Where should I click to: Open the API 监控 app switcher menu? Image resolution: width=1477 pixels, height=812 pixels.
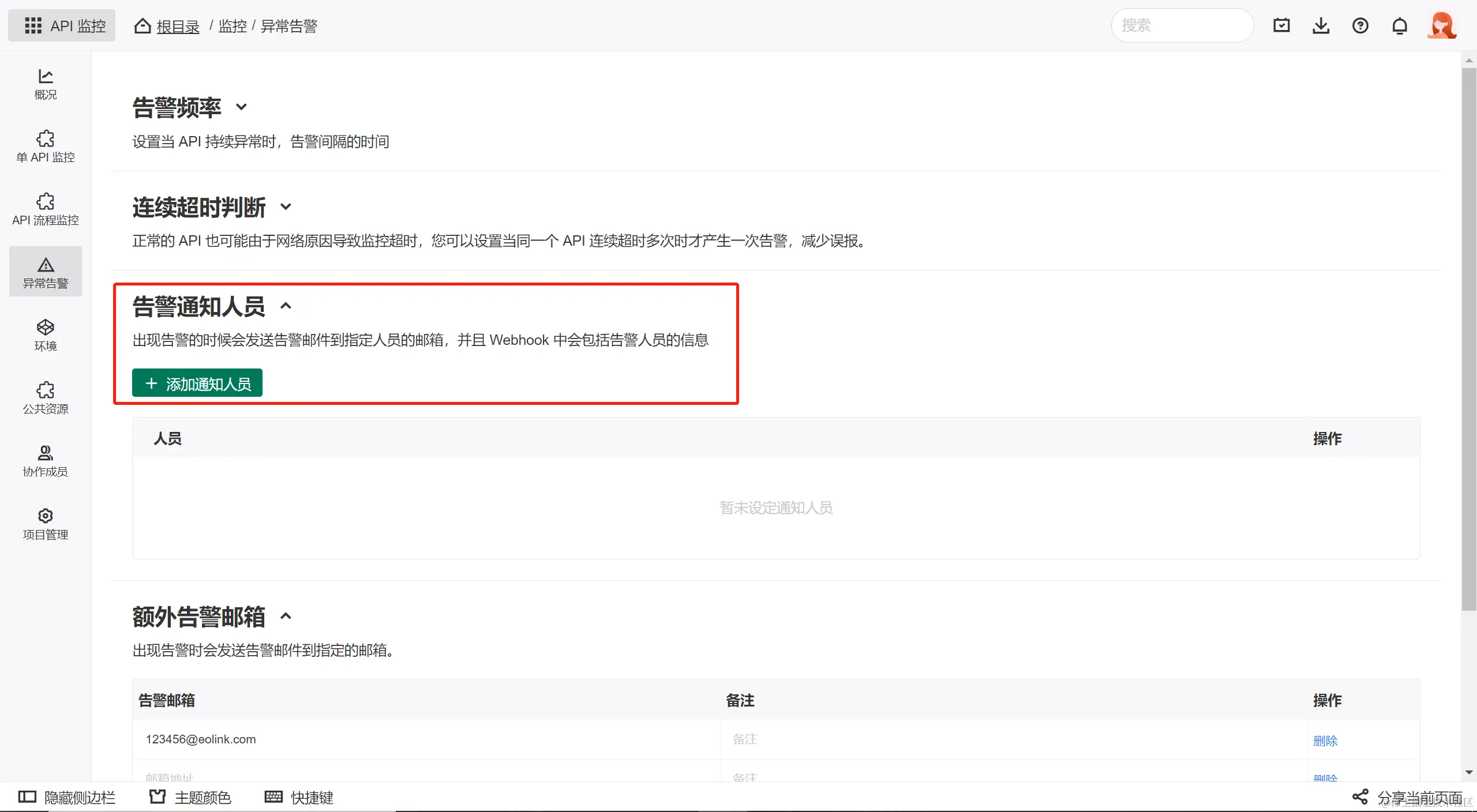[x=62, y=25]
